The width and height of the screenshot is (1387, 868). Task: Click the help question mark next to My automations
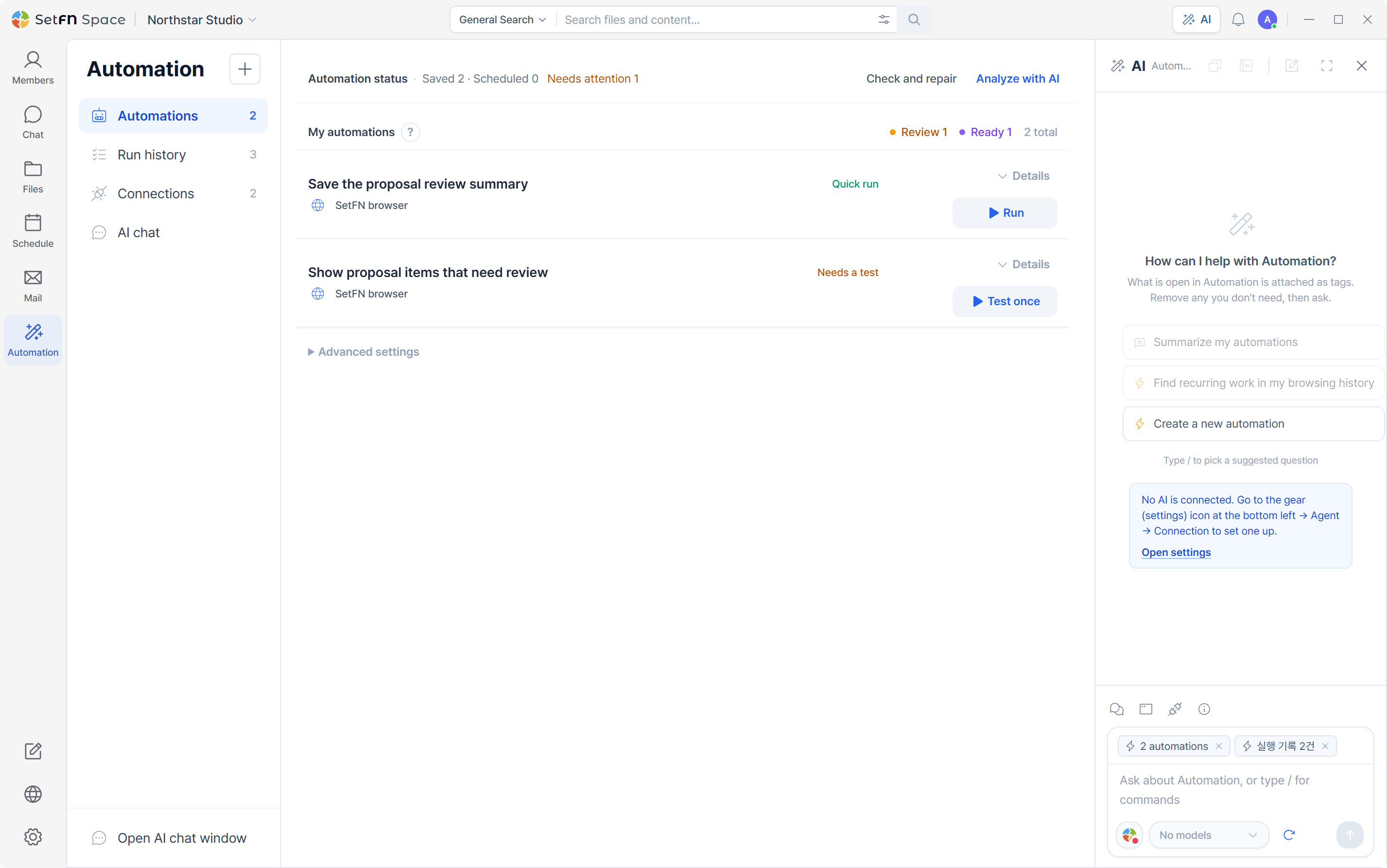tap(411, 132)
